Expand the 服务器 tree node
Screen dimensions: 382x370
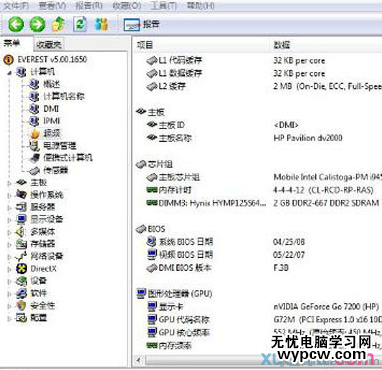9,207
